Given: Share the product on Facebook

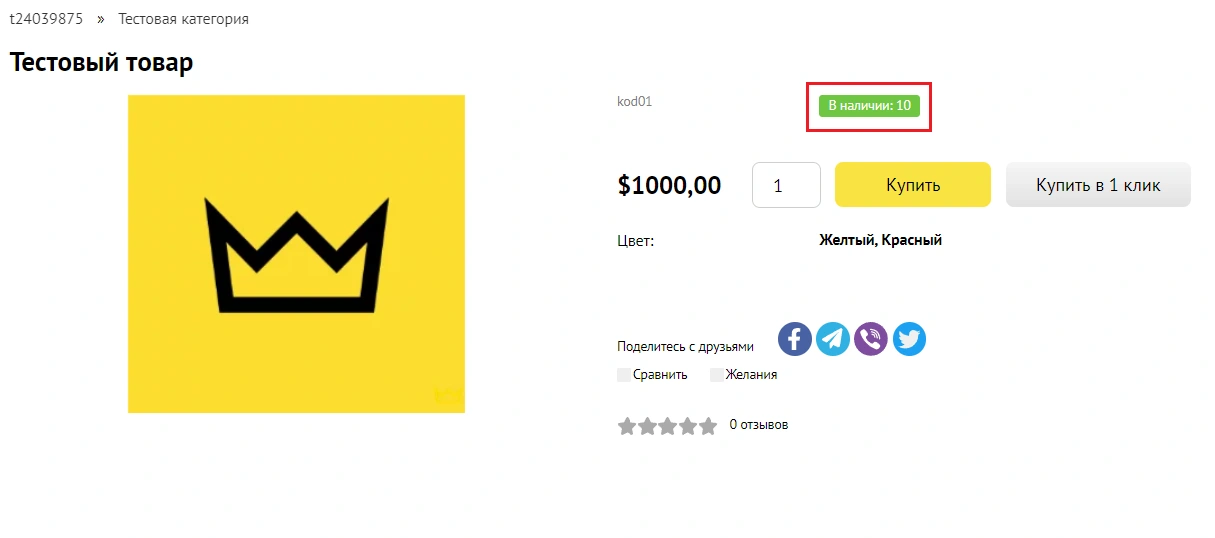Looking at the screenshot, I should tap(795, 339).
